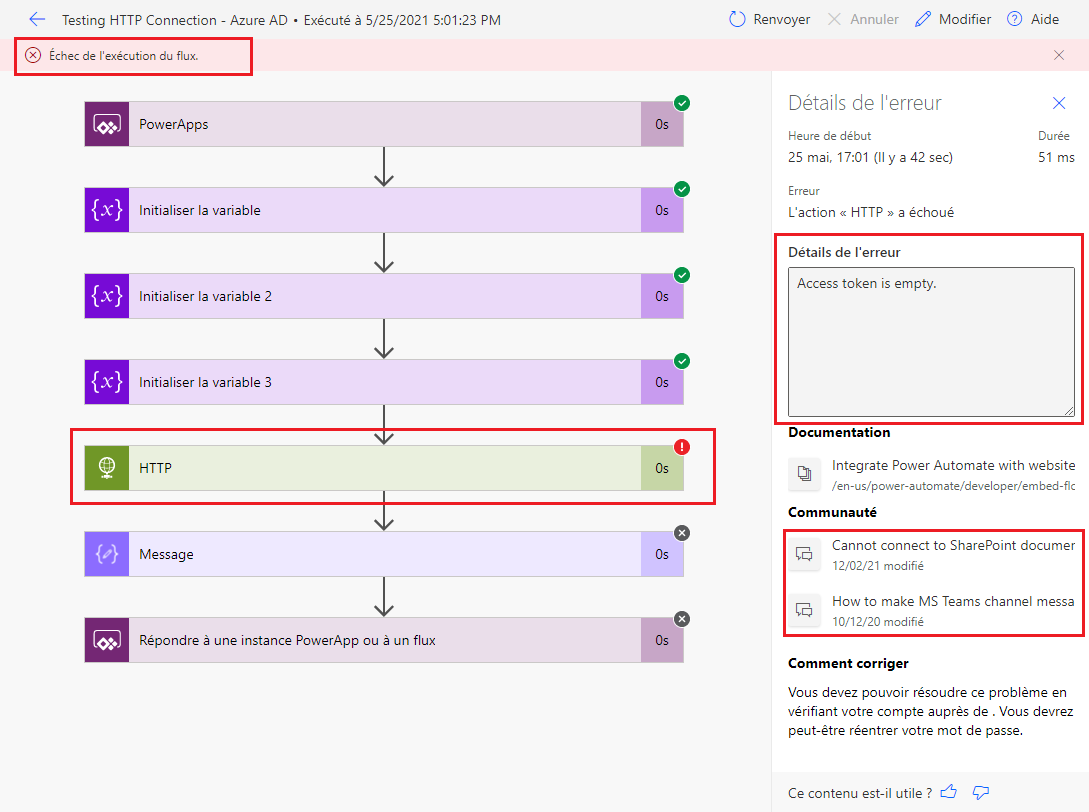Go back using the left arrow
This screenshot has width=1089, height=812.
point(37,19)
